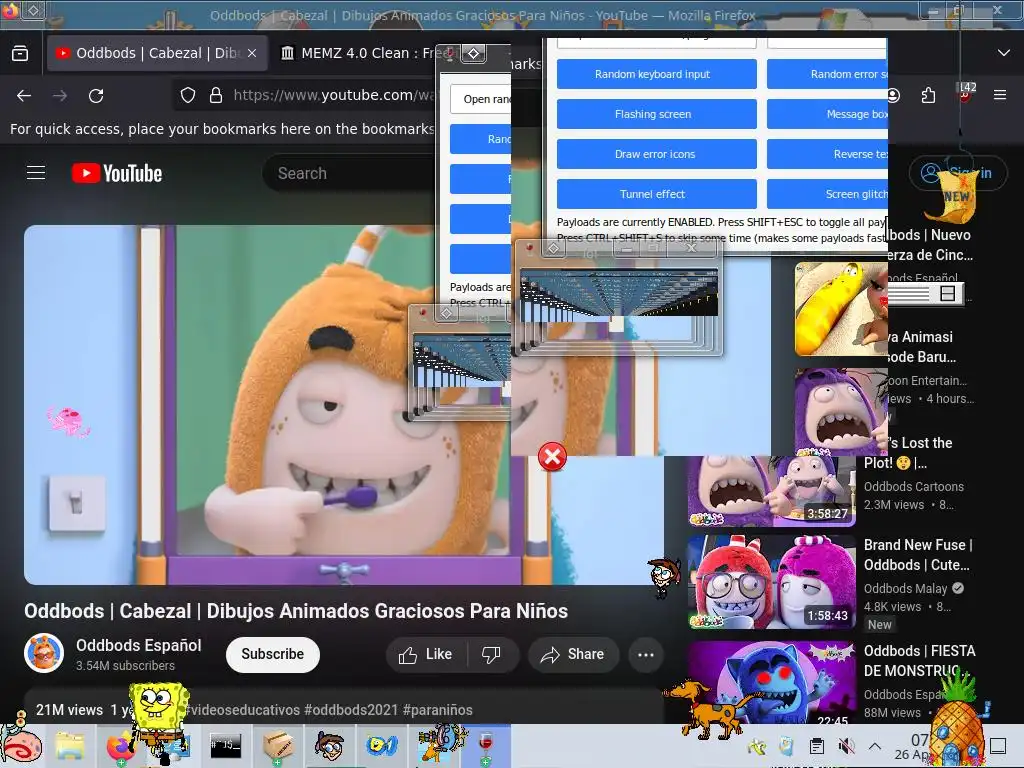The height and width of the screenshot is (768, 1024).
Task: Show site security padlock info
Action: [216, 95]
